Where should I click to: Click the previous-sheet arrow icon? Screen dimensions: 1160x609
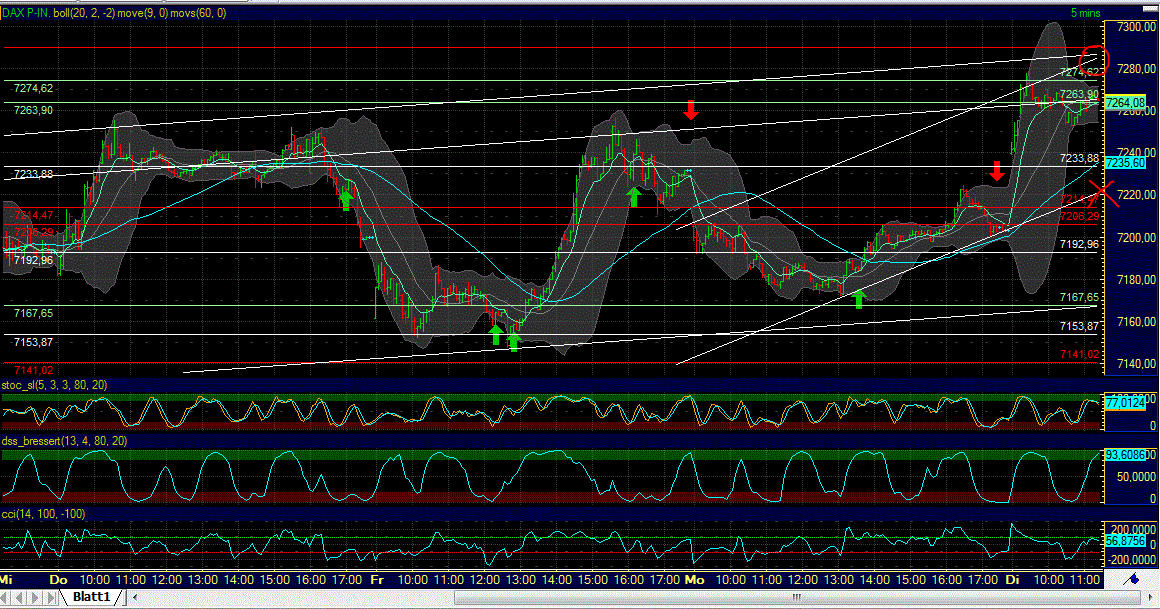pos(21,595)
